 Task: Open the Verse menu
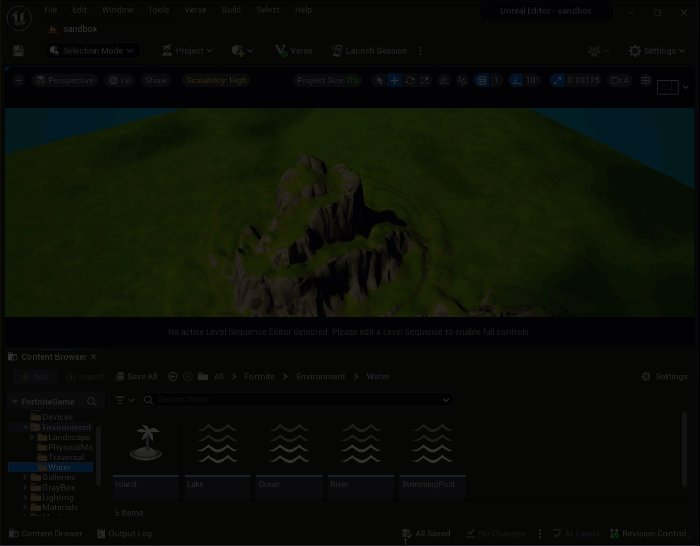pyautogui.click(x=195, y=10)
